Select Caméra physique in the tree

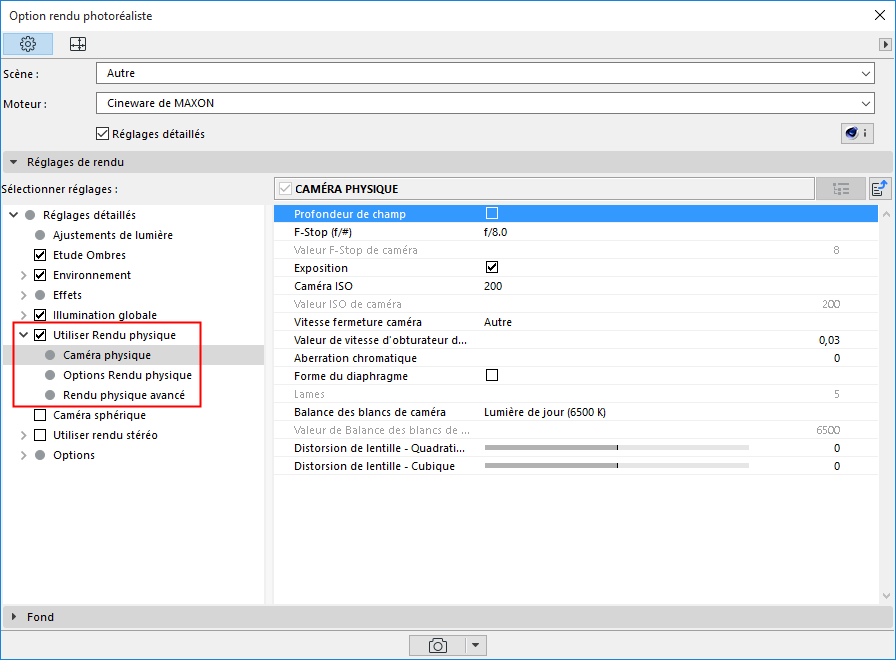point(107,355)
